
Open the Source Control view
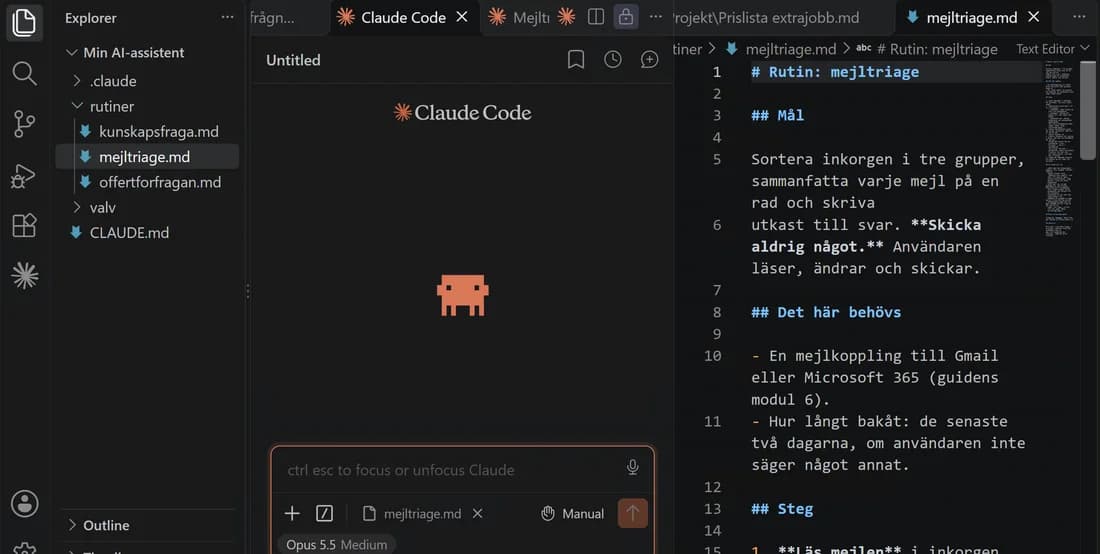[x=25, y=124]
